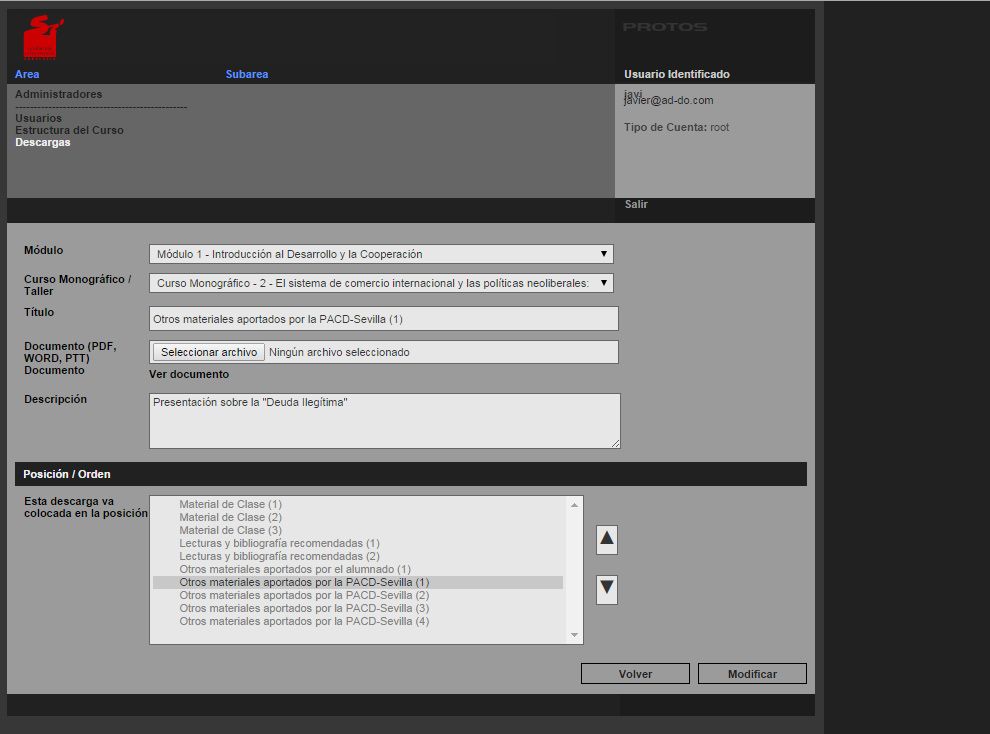The image size is (990, 734).
Task: Click Salir to log out
Action: [x=636, y=204]
